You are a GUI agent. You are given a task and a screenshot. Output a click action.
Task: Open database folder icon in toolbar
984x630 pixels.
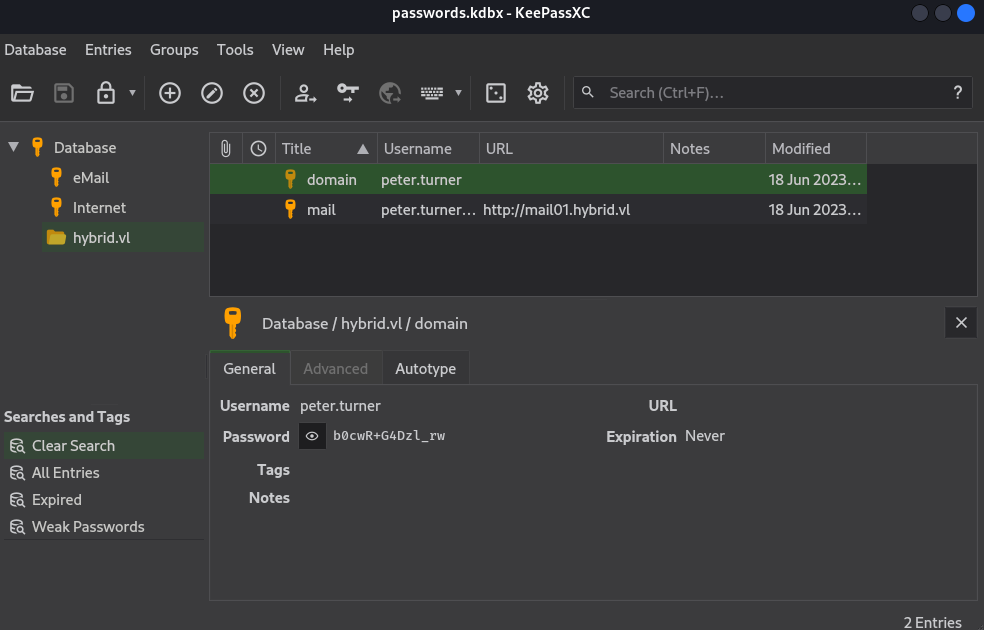pos(22,93)
